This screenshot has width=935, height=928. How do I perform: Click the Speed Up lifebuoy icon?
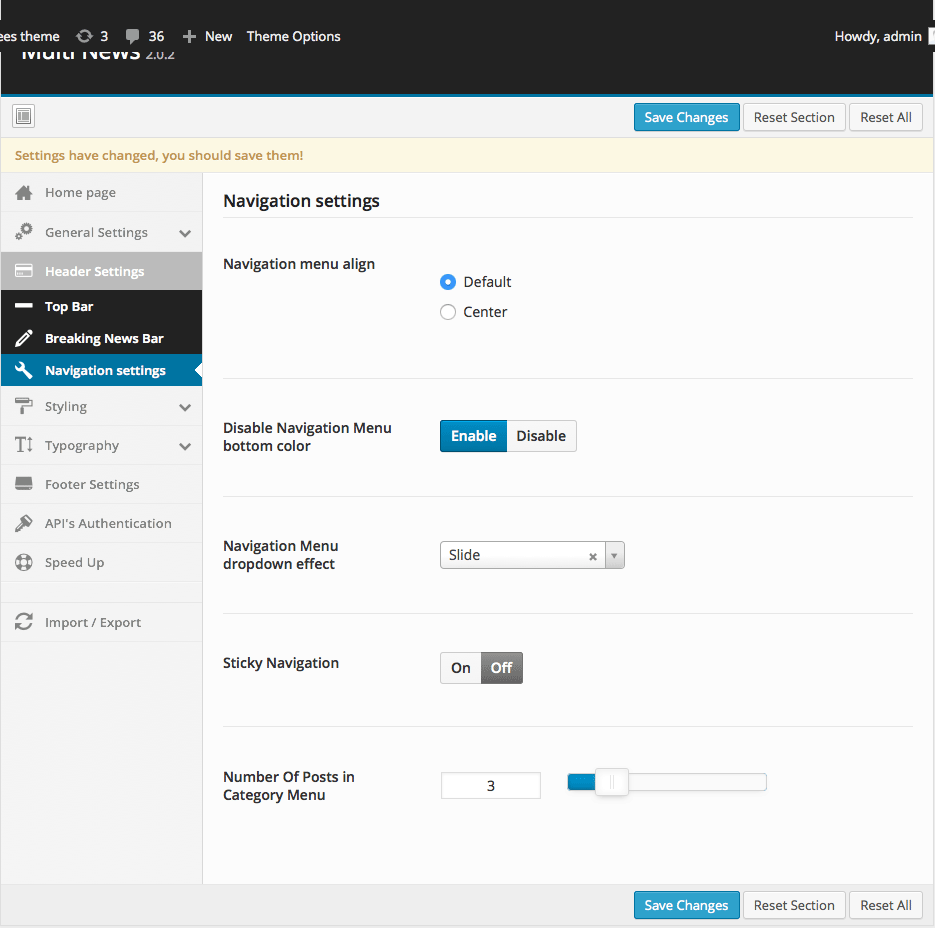pos(24,563)
